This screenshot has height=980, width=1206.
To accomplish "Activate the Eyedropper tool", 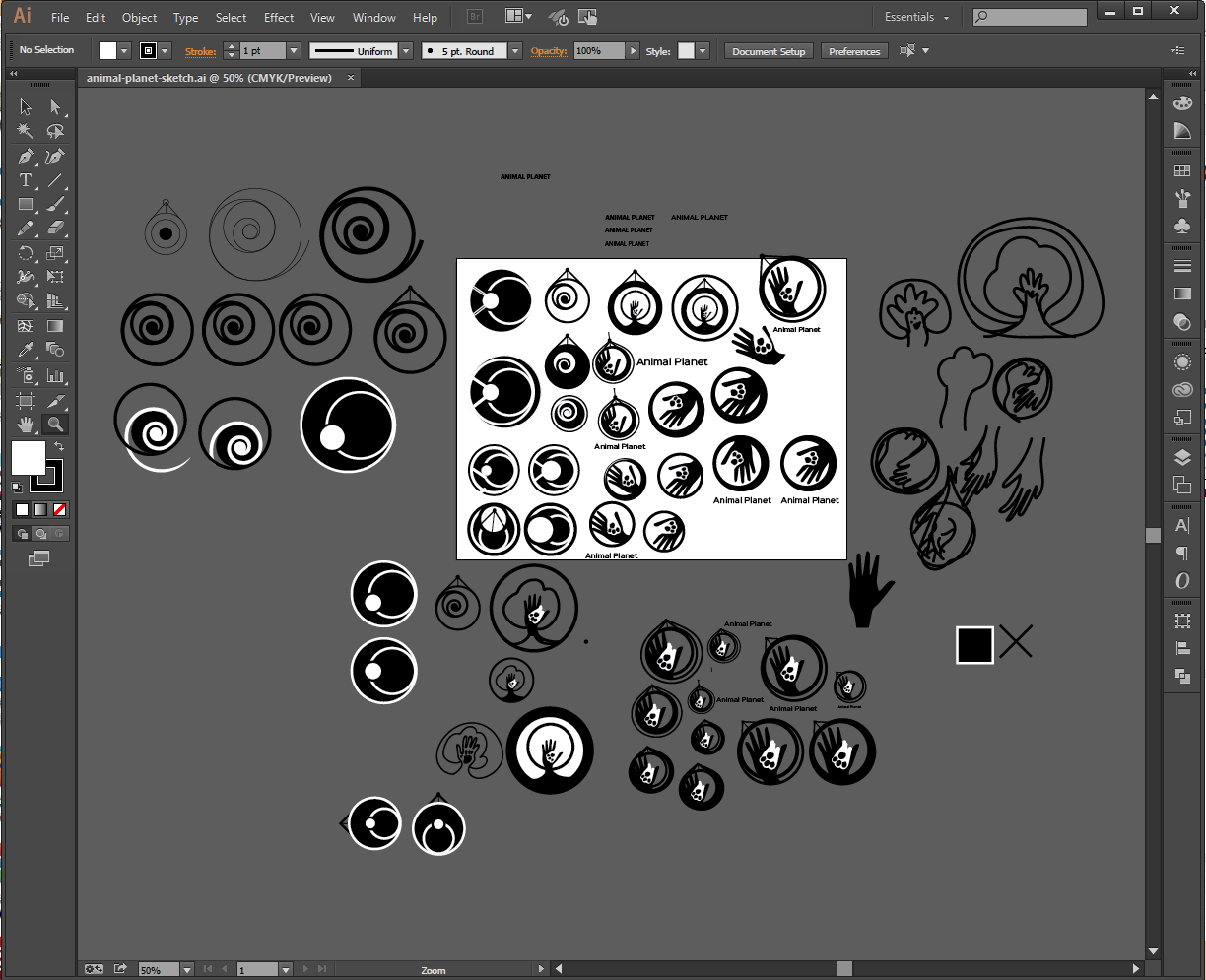I will (26, 350).
